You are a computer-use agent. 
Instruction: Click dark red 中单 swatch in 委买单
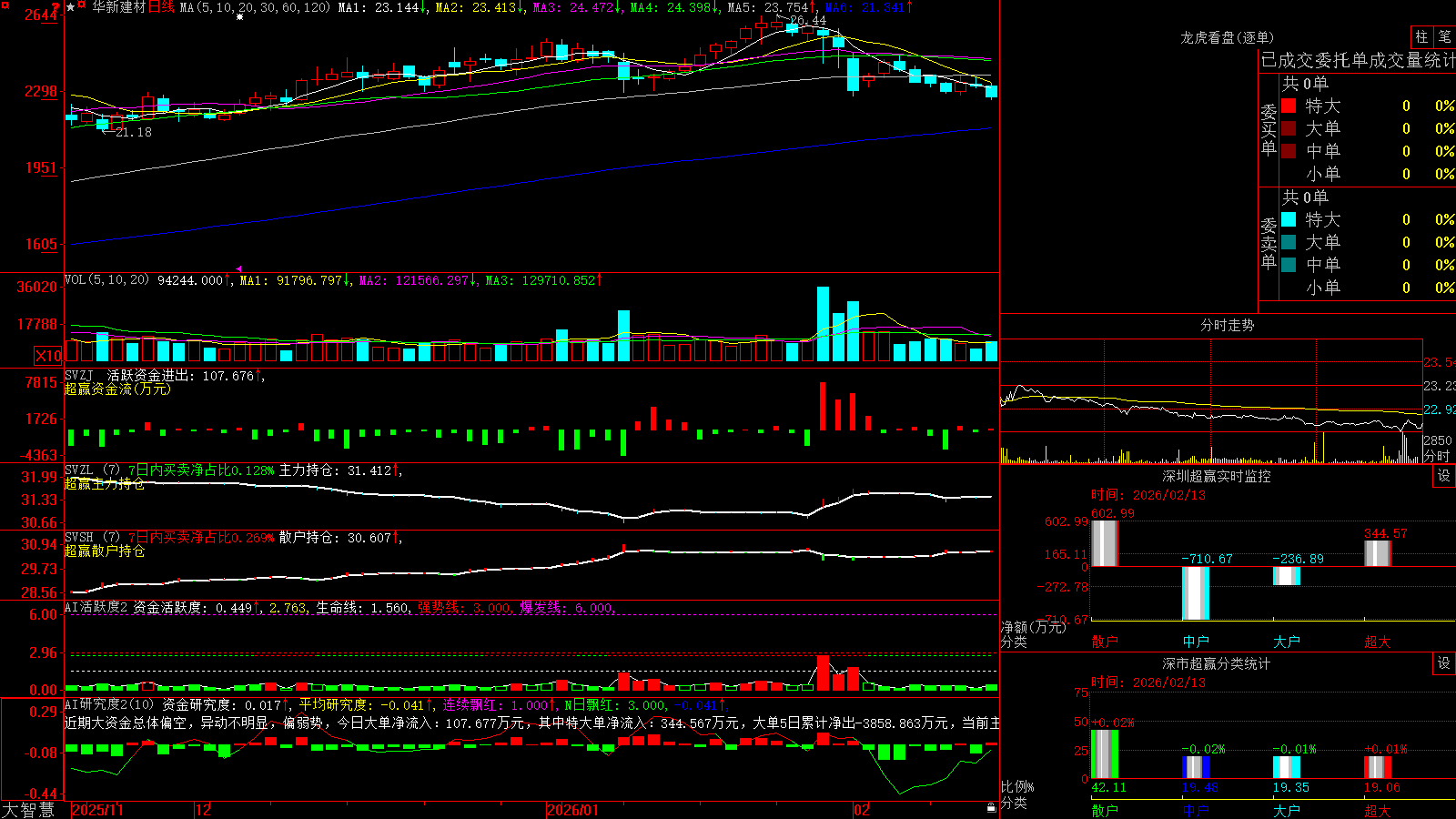[x=1289, y=151]
